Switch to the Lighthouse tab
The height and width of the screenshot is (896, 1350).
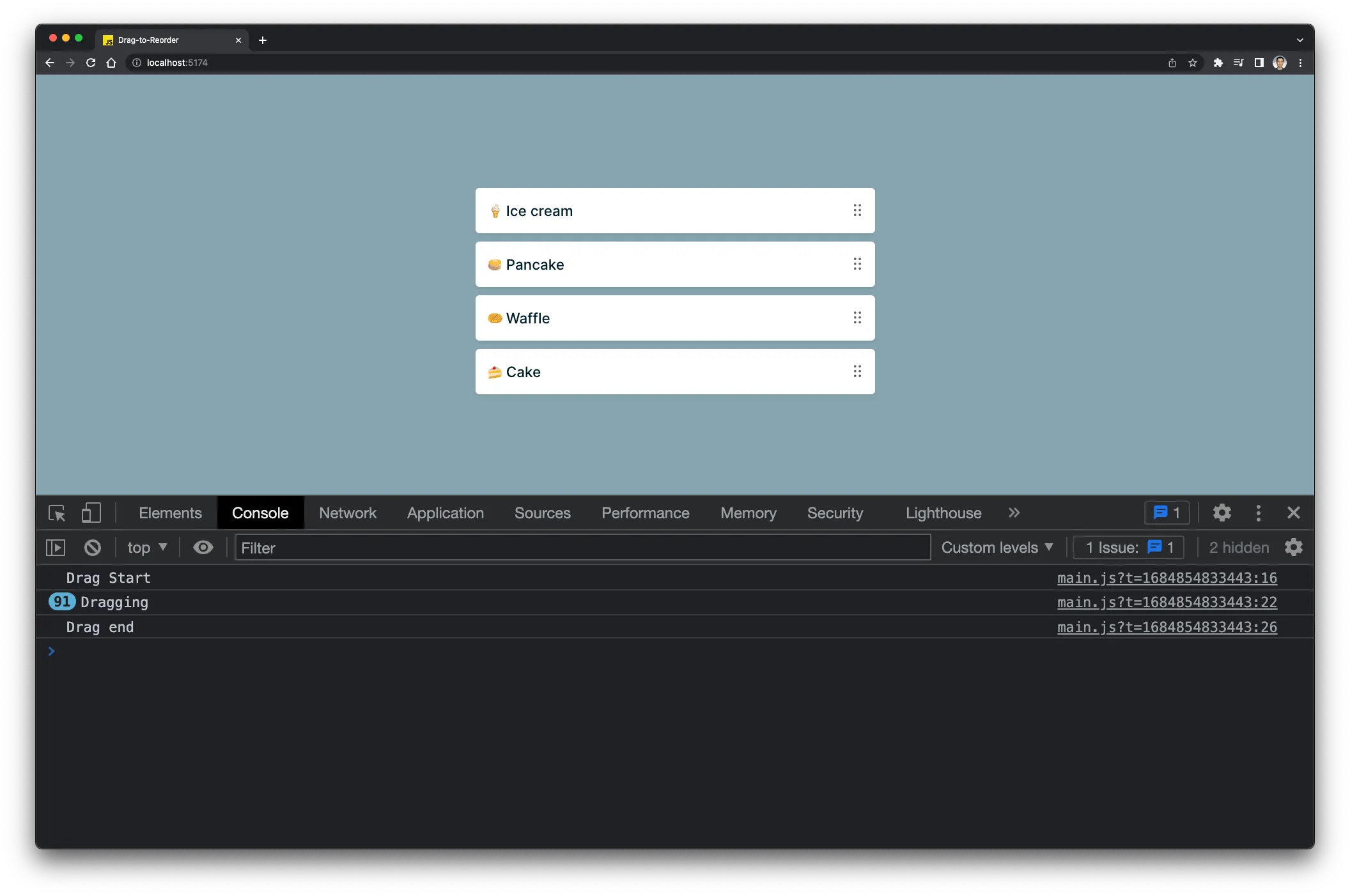click(943, 513)
